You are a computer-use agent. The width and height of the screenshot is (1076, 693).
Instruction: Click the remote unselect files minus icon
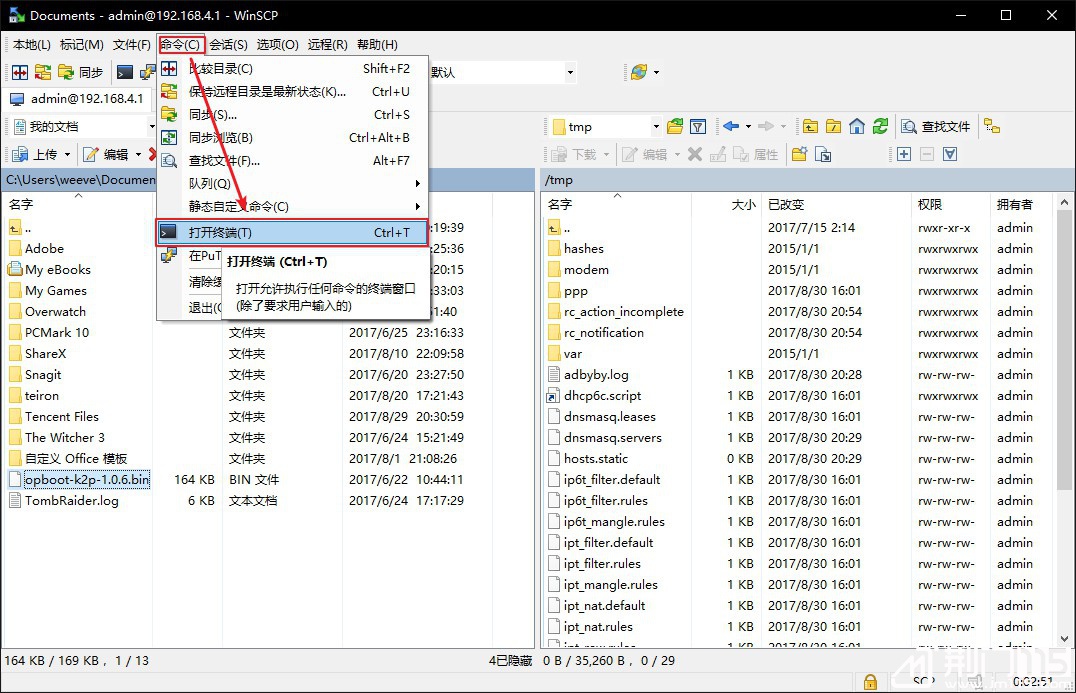(927, 154)
